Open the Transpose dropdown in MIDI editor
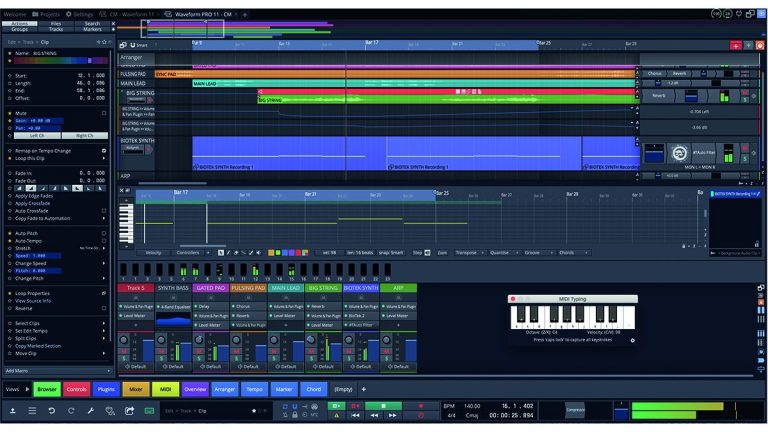 pyautogui.click(x=469, y=253)
